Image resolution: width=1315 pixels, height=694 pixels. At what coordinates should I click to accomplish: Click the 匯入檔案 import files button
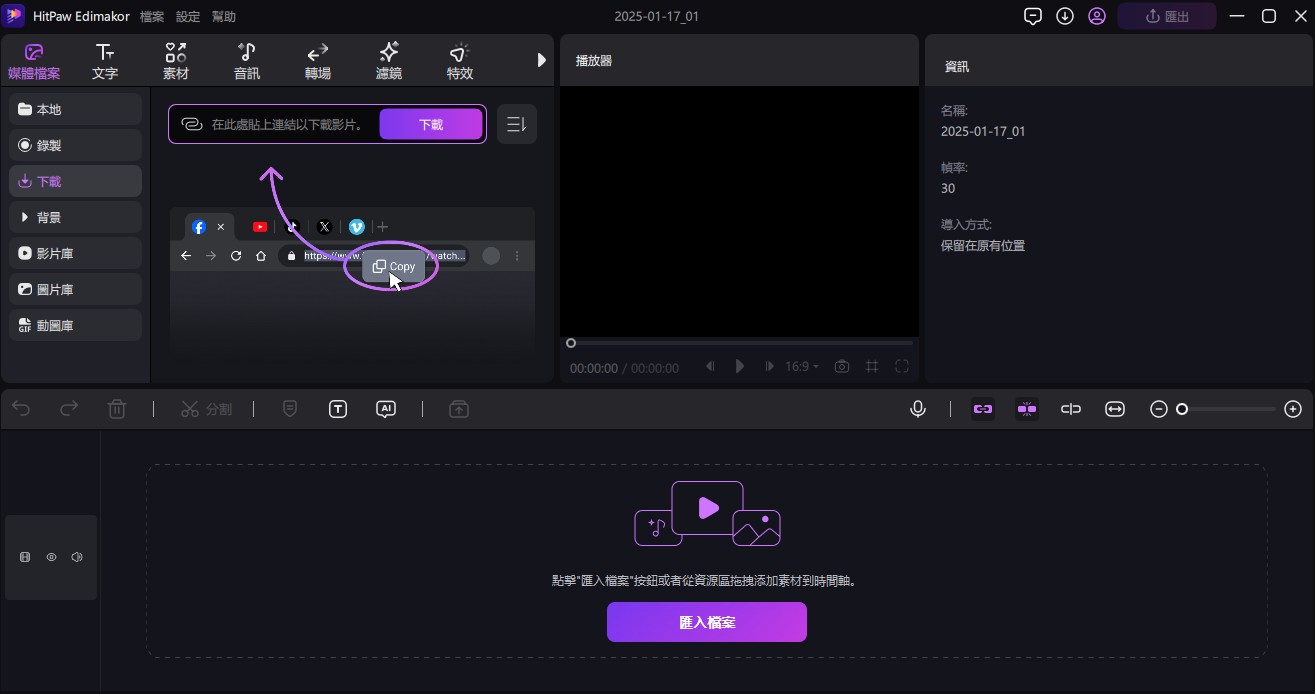pos(707,622)
